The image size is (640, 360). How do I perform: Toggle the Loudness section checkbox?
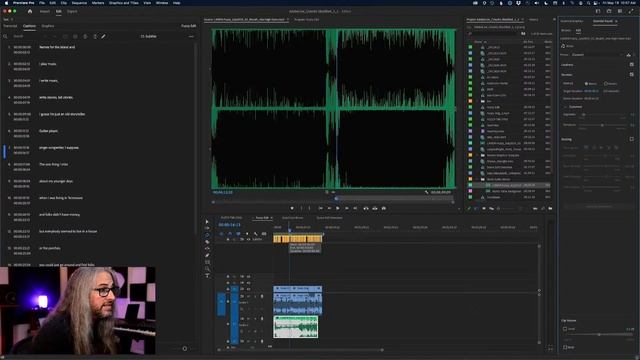click(631, 64)
